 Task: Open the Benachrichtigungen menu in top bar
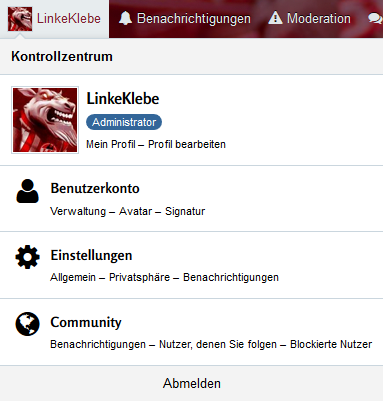tap(185, 18)
